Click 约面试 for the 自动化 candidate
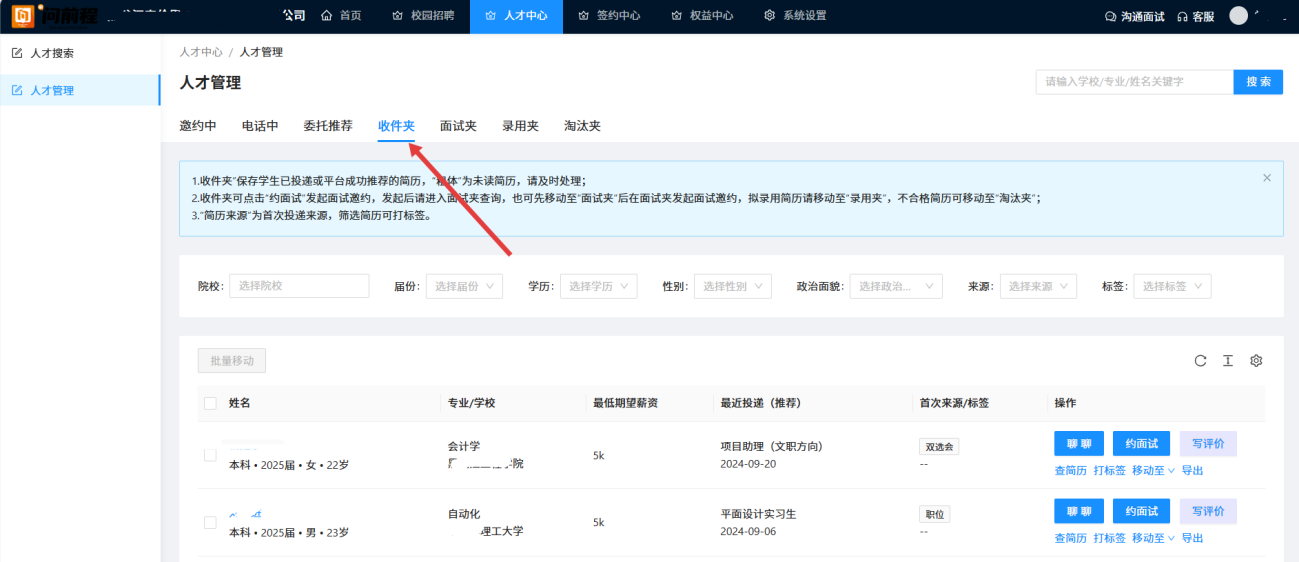The image size is (1299, 562). pos(1141,511)
